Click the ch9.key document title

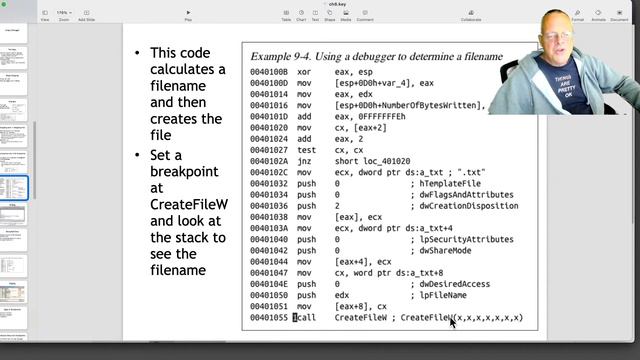(337, 4)
